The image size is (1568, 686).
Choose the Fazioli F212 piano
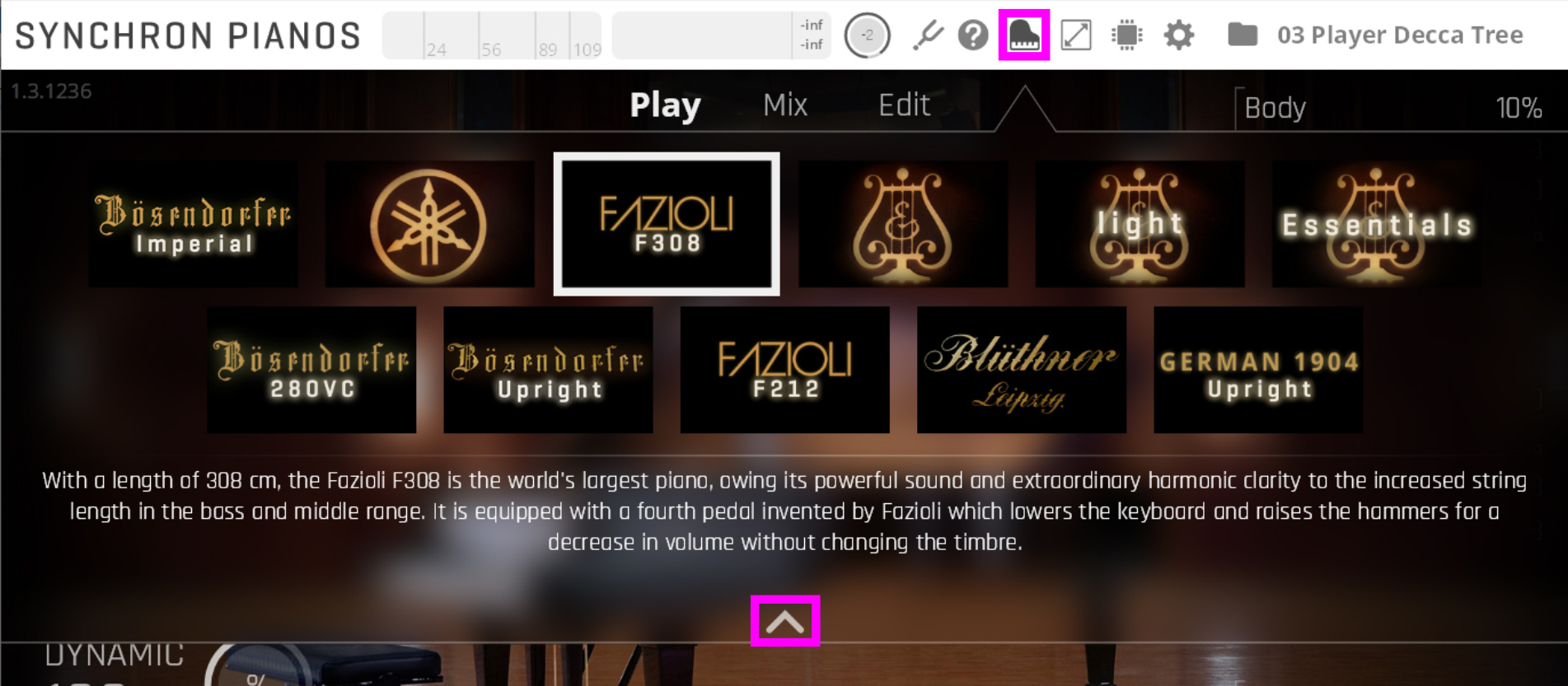[x=785, y=370]
